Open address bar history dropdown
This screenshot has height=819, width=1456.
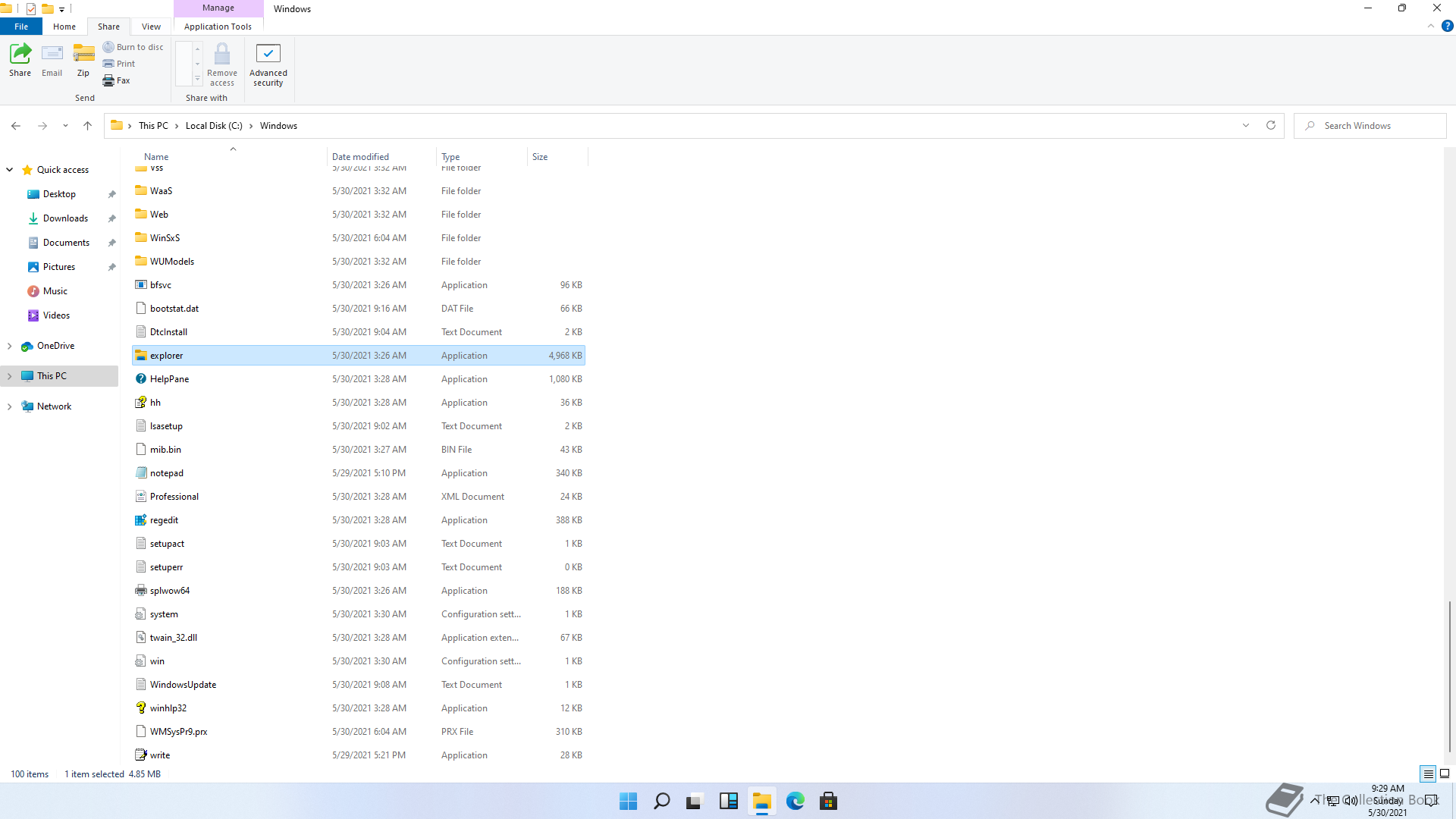tap(1246, 126)
